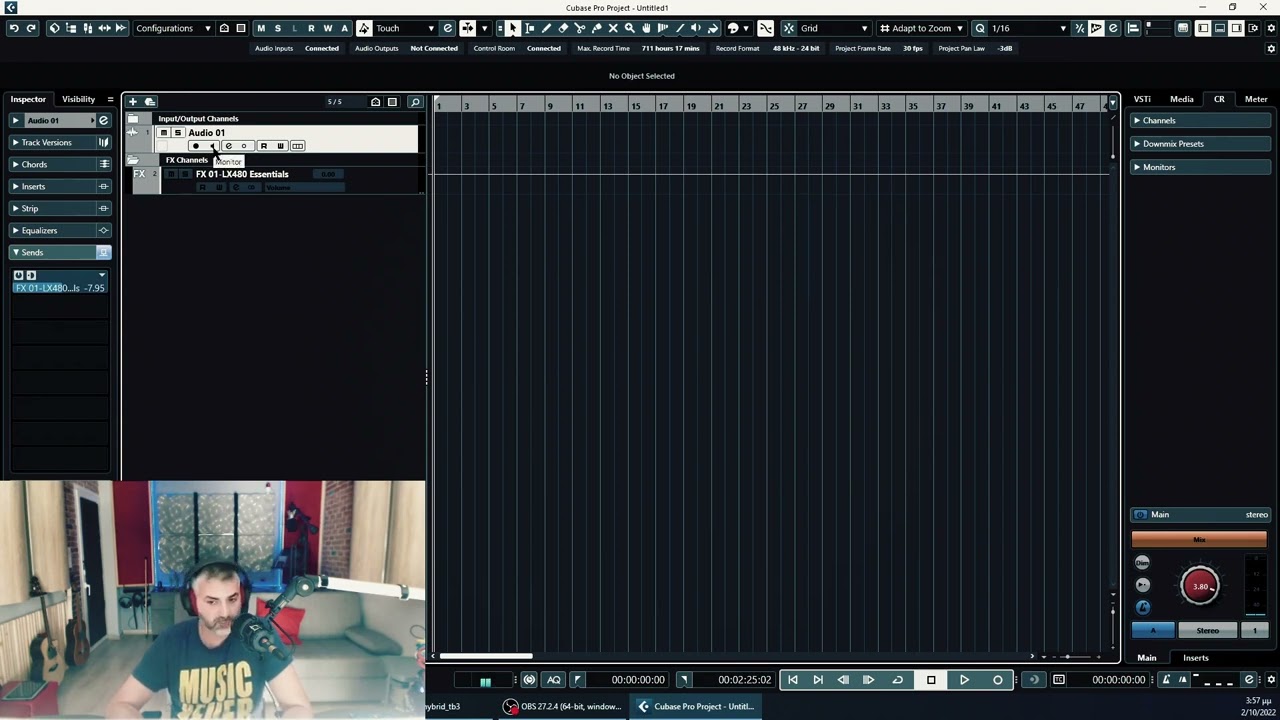Toggle global Mute state M in toolbar
1280x720 pixels.
click(261, 28)
